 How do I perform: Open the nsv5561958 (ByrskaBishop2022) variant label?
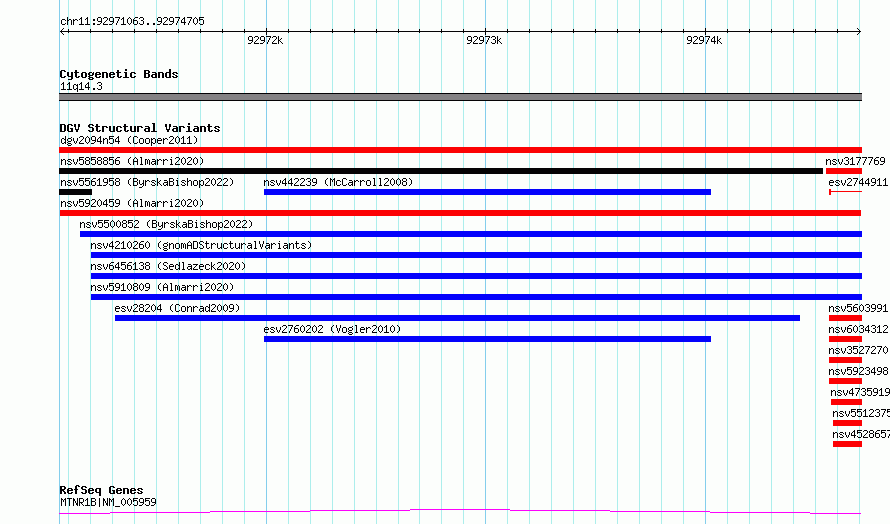147,182
